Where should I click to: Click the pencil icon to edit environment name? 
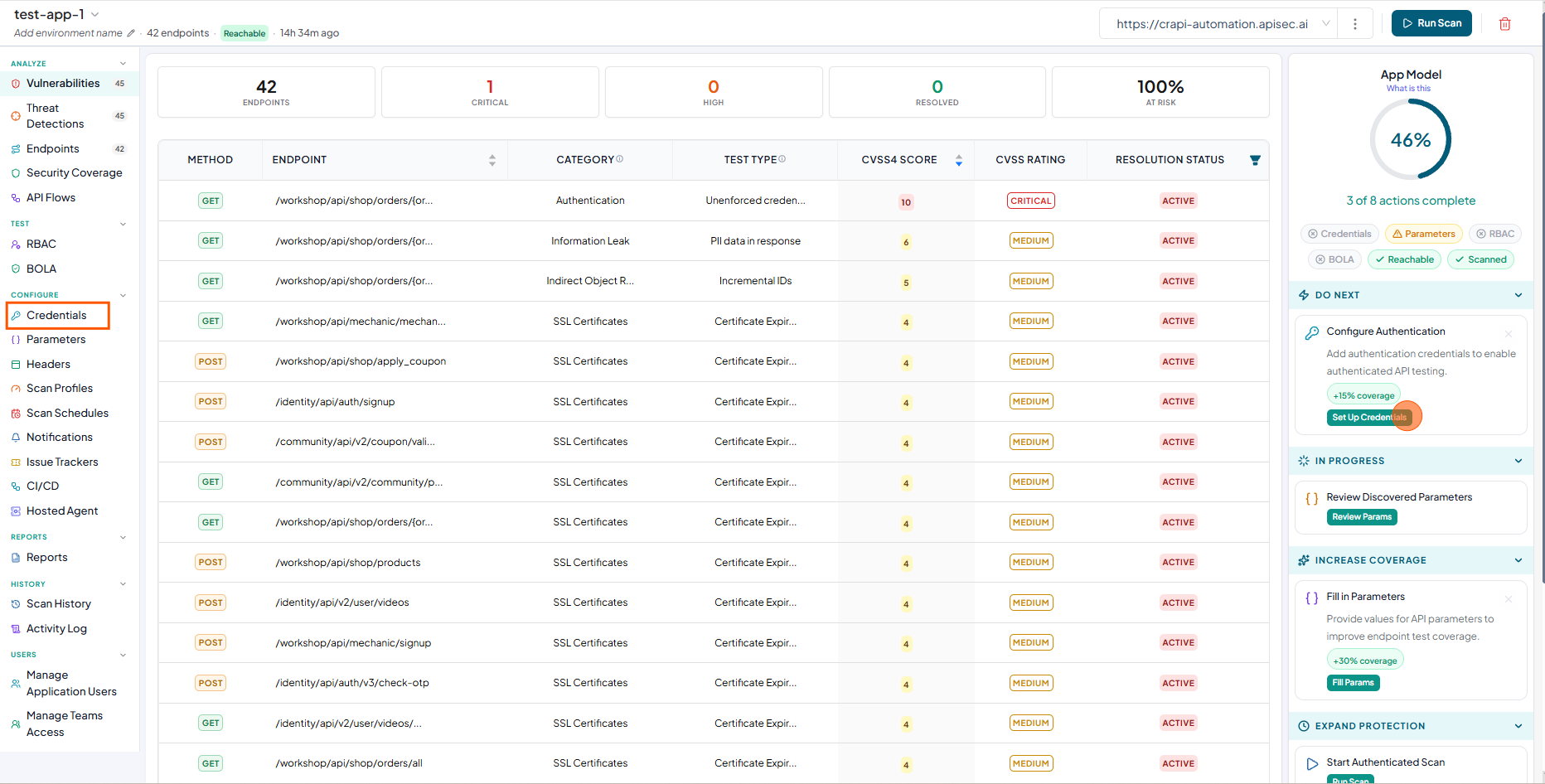(x=130, y=33)
